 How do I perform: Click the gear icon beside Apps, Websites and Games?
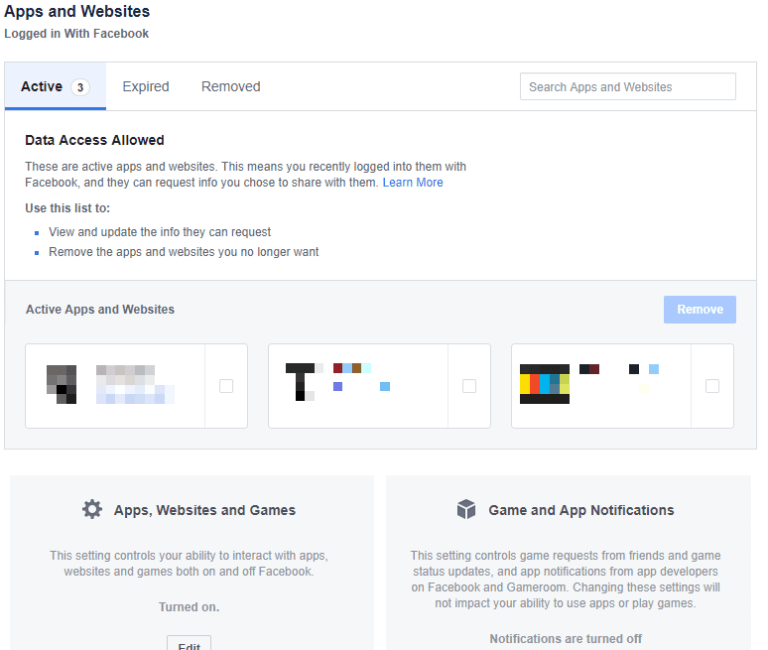[x=92, y=510]
